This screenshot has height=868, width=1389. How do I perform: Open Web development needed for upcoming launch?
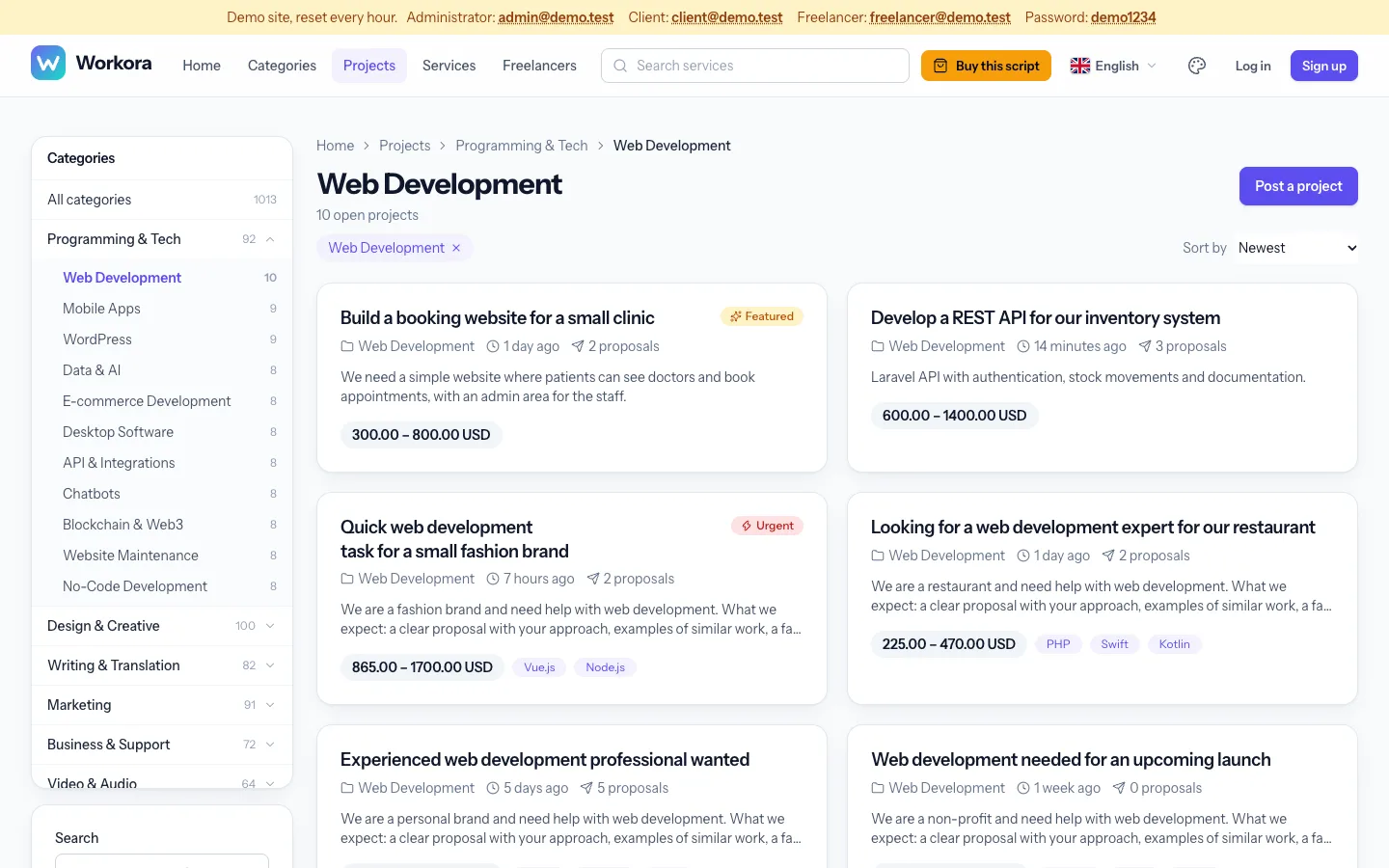(x=1071, y=759)
